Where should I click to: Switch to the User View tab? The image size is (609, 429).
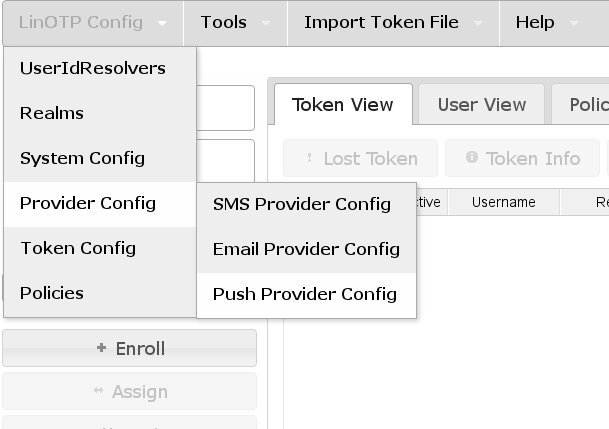click(482, 105)
